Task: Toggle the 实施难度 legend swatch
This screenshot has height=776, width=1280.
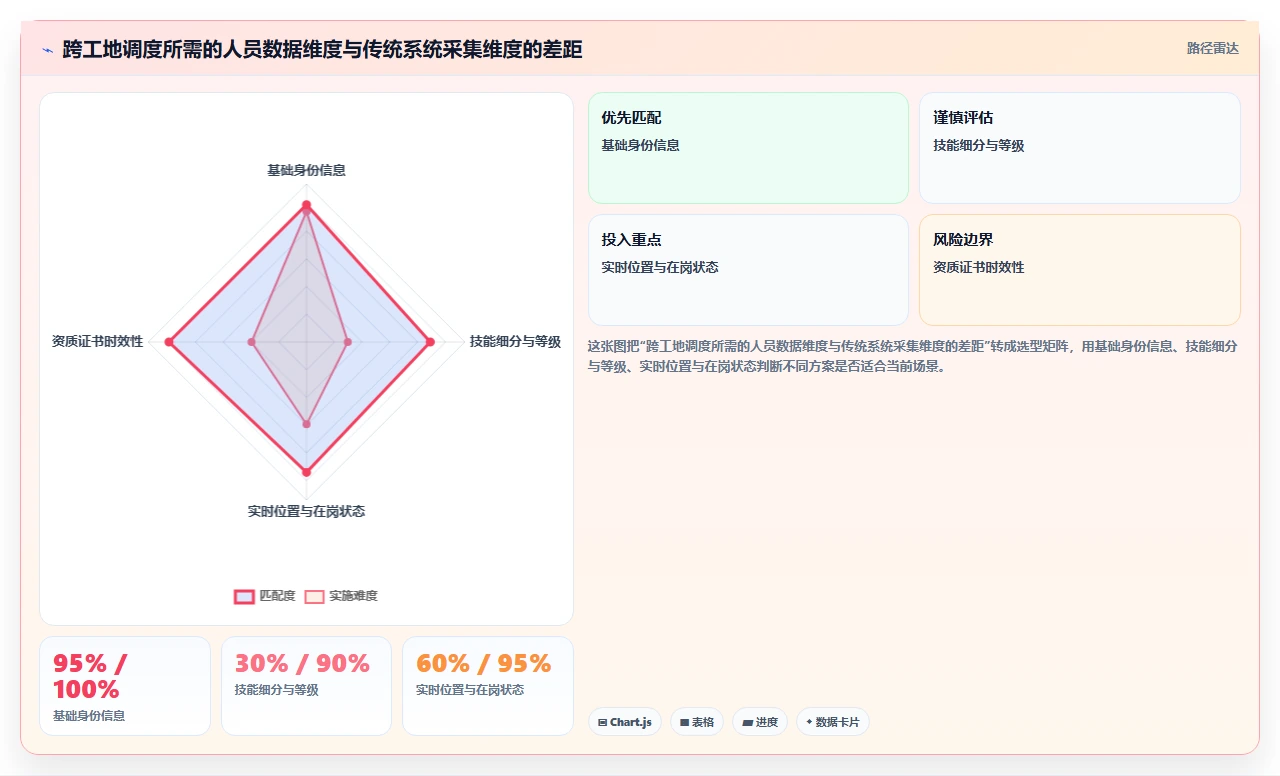Action: coord(315,596)
